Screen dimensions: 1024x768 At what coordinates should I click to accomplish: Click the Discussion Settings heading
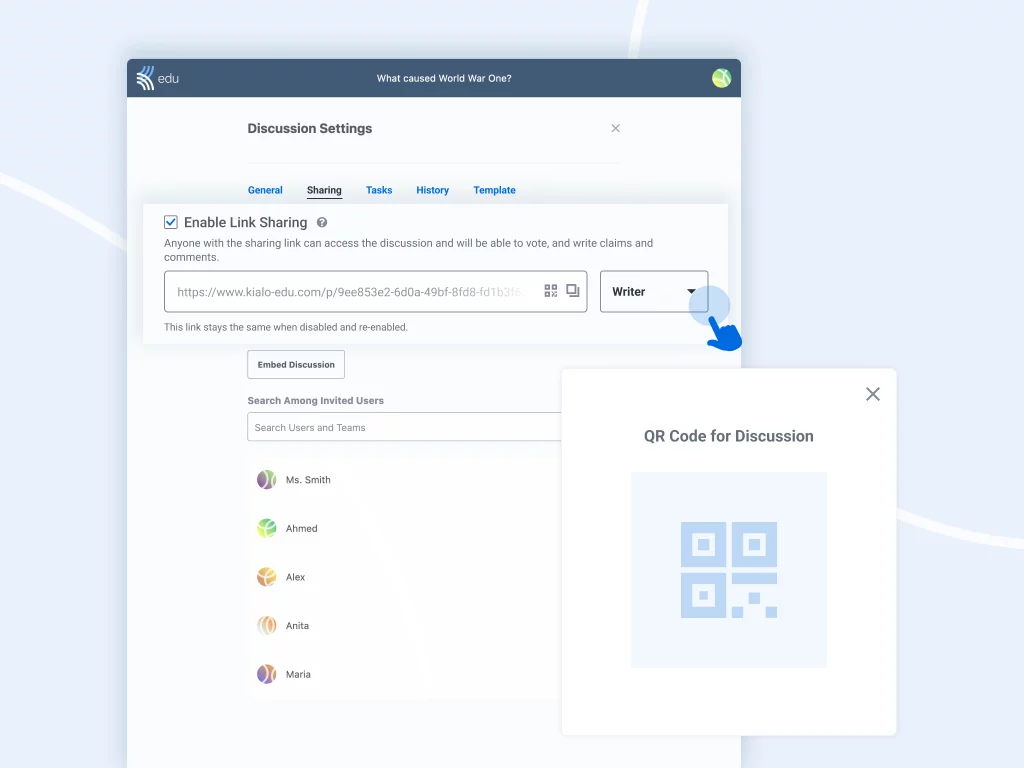pyautogui.click(x=310, y=129)
